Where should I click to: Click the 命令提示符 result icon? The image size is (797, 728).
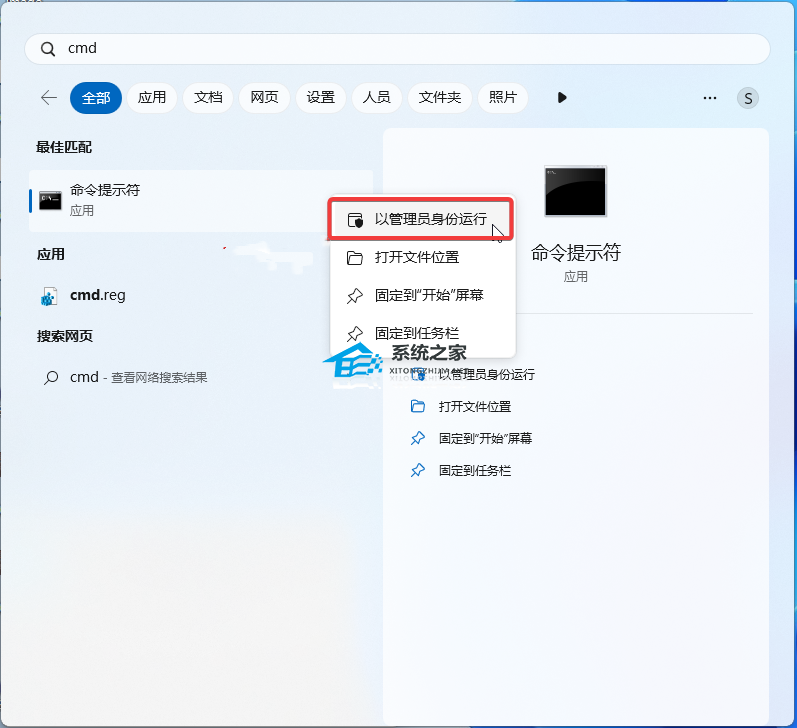tap(50, 200)
